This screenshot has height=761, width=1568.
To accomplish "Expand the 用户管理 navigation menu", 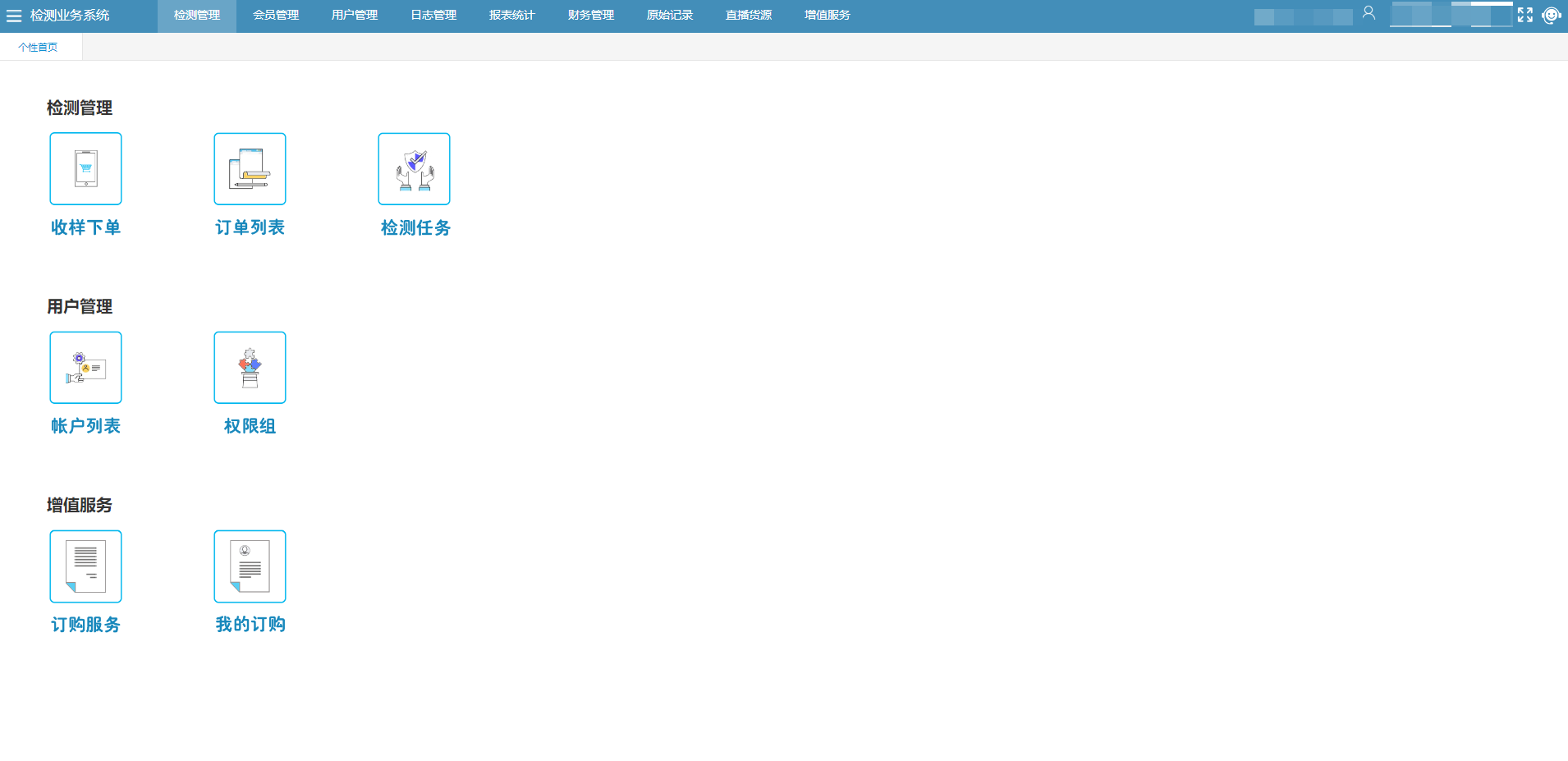I will (x=355, y=16).
